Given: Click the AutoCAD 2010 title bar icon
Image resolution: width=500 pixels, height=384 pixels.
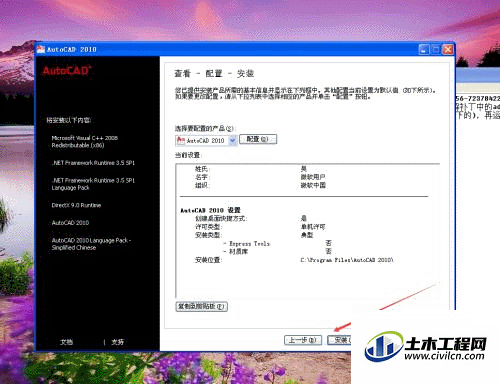Looking at the screenshot, I should 41,49.
